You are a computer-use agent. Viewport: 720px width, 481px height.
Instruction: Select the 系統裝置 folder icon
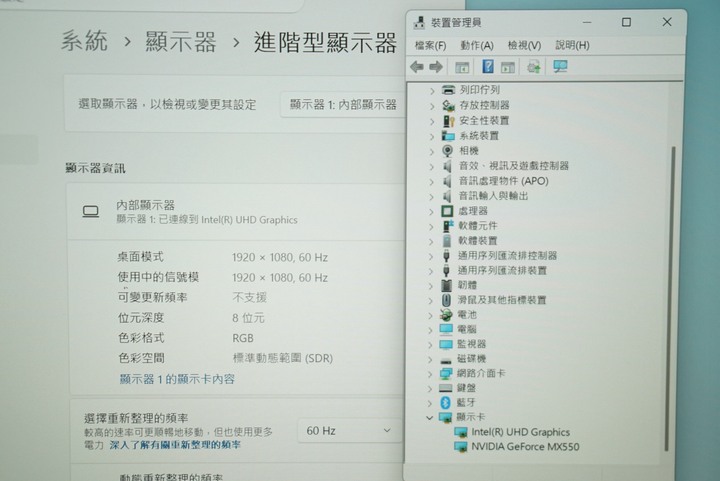[x=448, y=135]
